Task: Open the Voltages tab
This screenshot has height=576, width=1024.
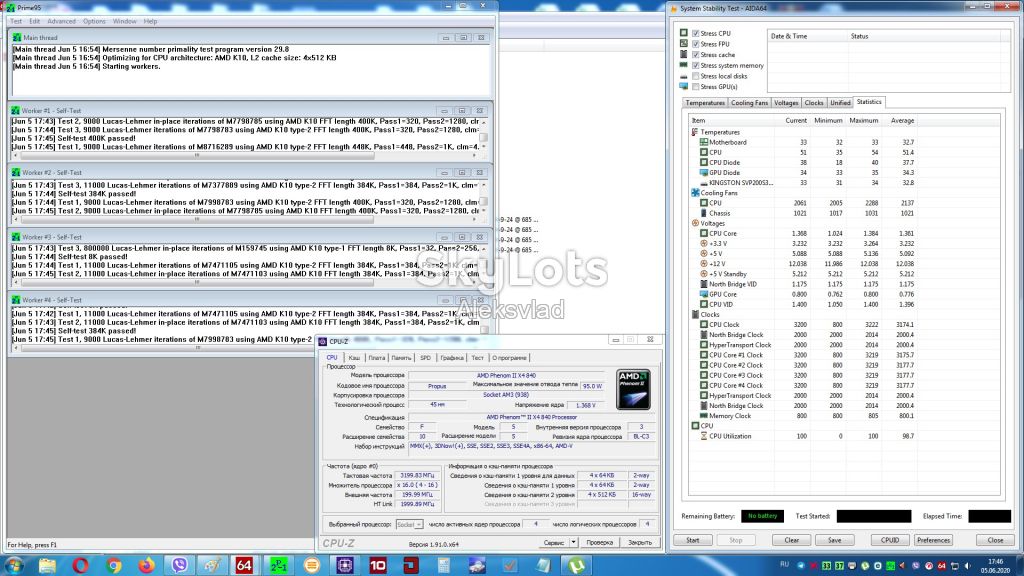Action: pos(786,103)
